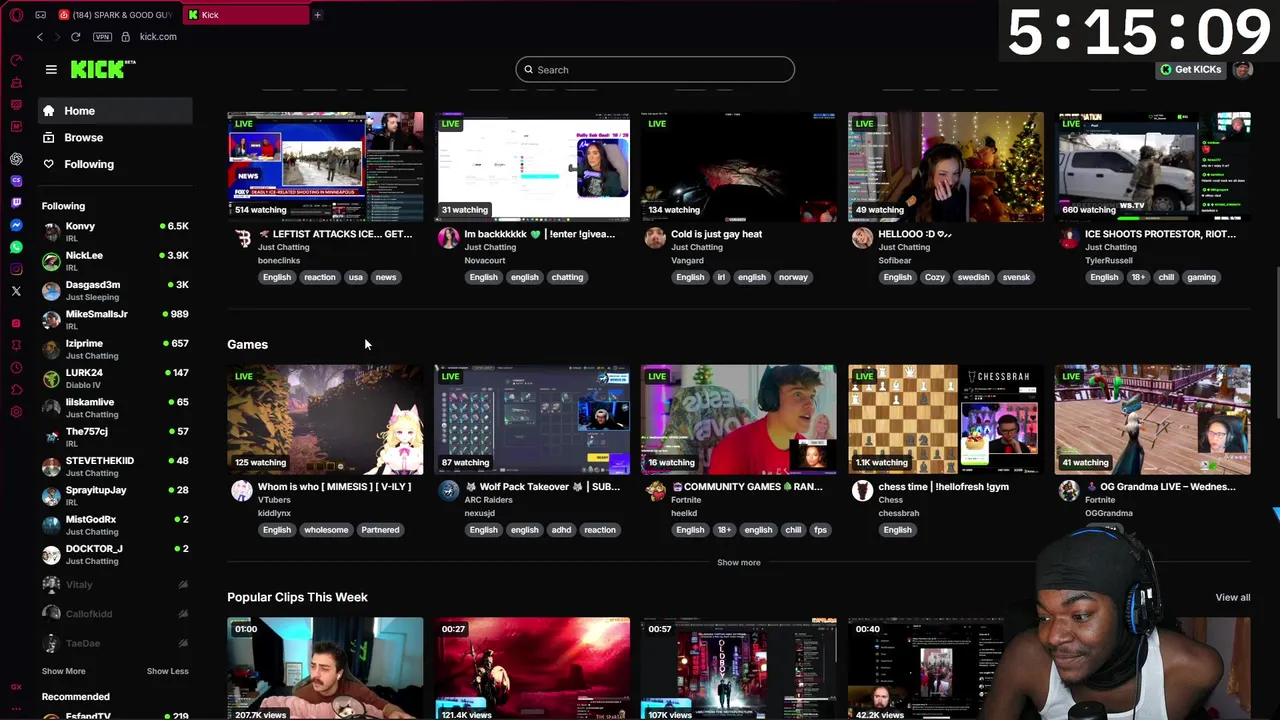Click the fps tag under heelkd

(x=820, y=530)
